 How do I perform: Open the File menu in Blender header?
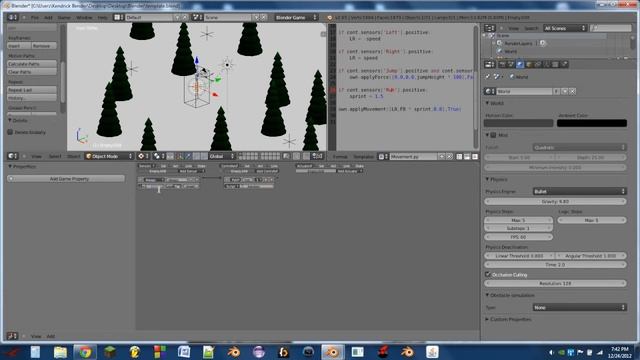coord(35,18)
